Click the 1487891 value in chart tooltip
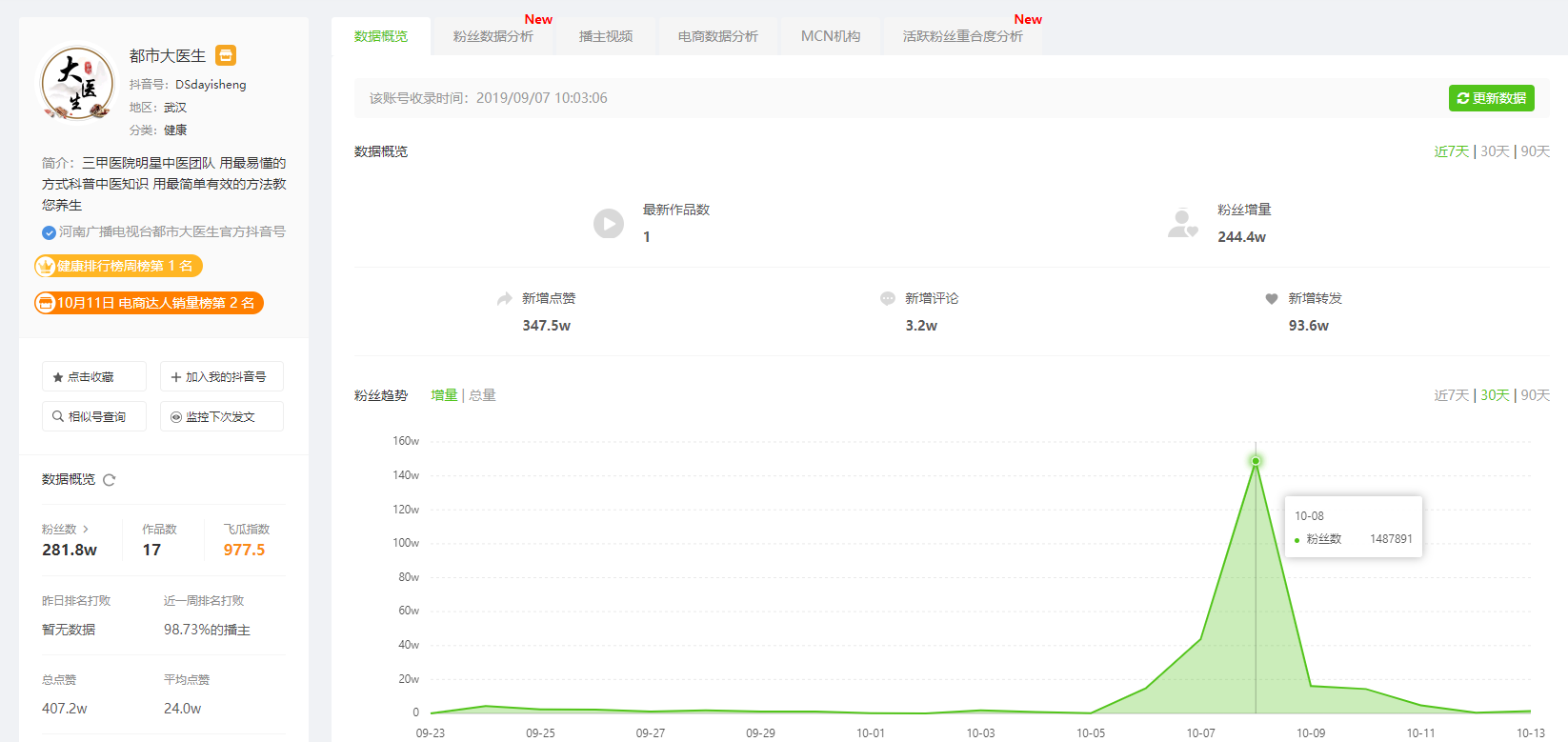 [1391, 539]
